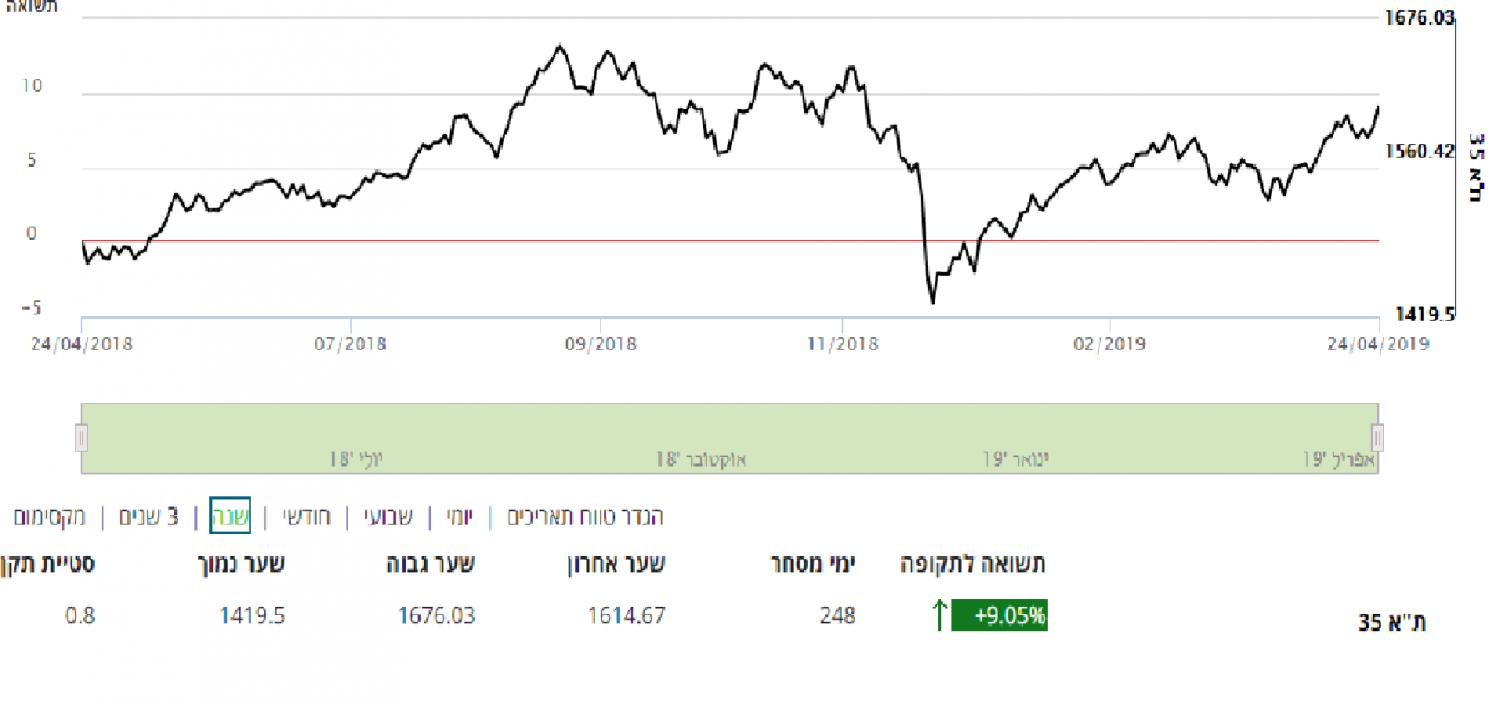Click the ת"א 35 index row label
The height and width of the screenshot is (701, 1500).
click(x=1392, y=622)
